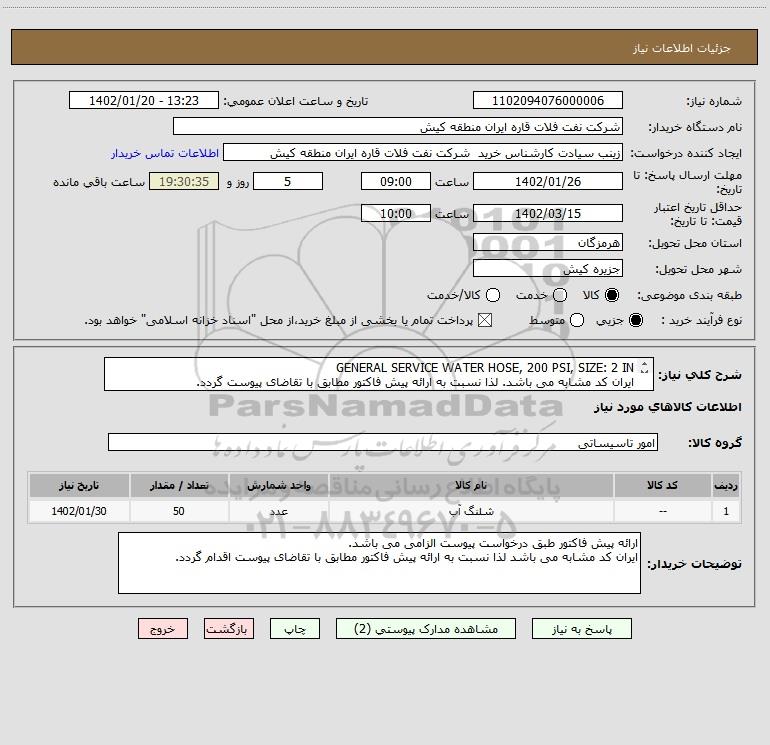The height and width of the screenshot is (745, 770).
Task: Click the countdown timer 19:30:35
Action: (x=184, y=182)
